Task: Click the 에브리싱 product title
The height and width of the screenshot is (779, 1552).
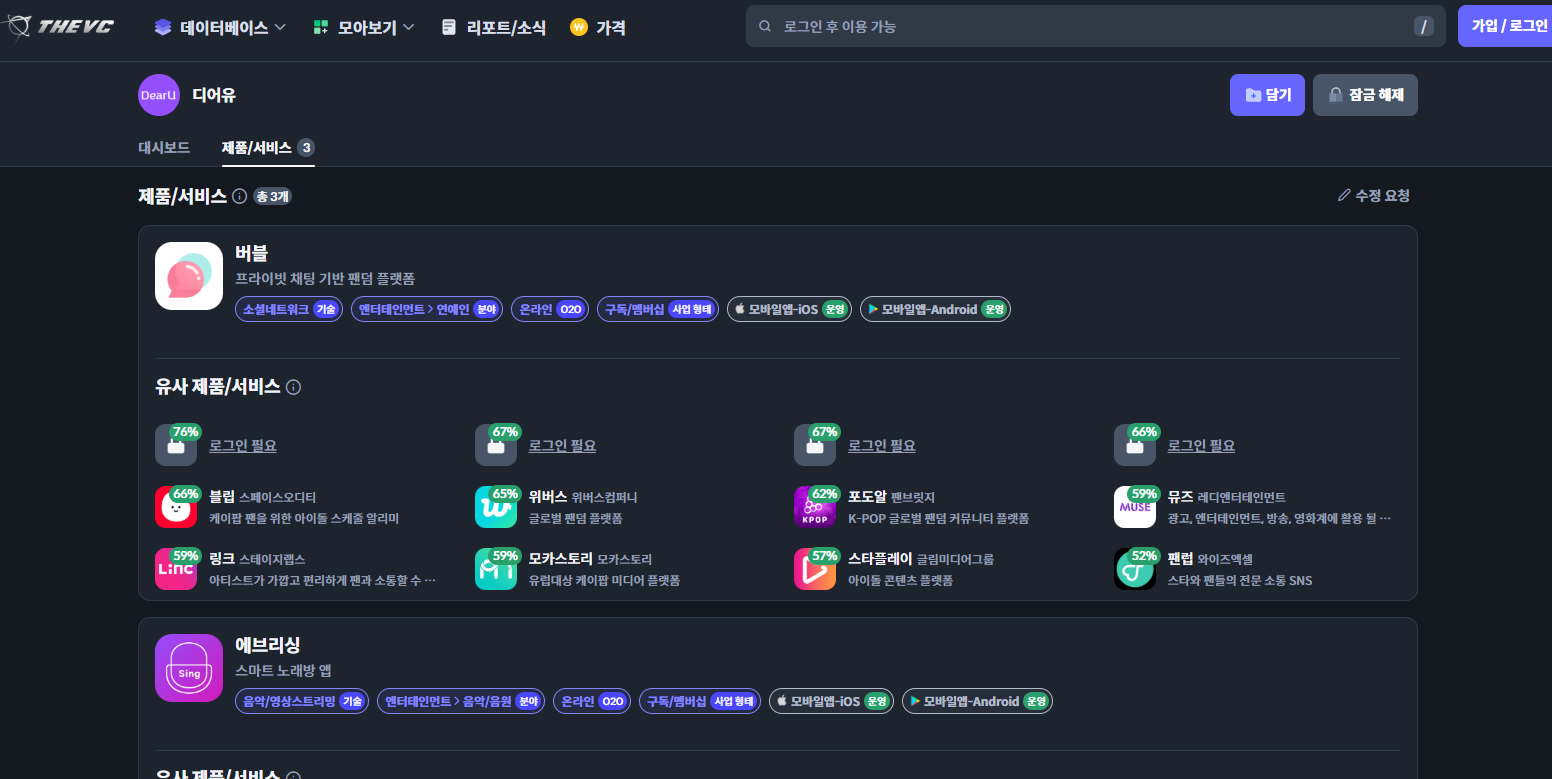Action: point(268,645)
